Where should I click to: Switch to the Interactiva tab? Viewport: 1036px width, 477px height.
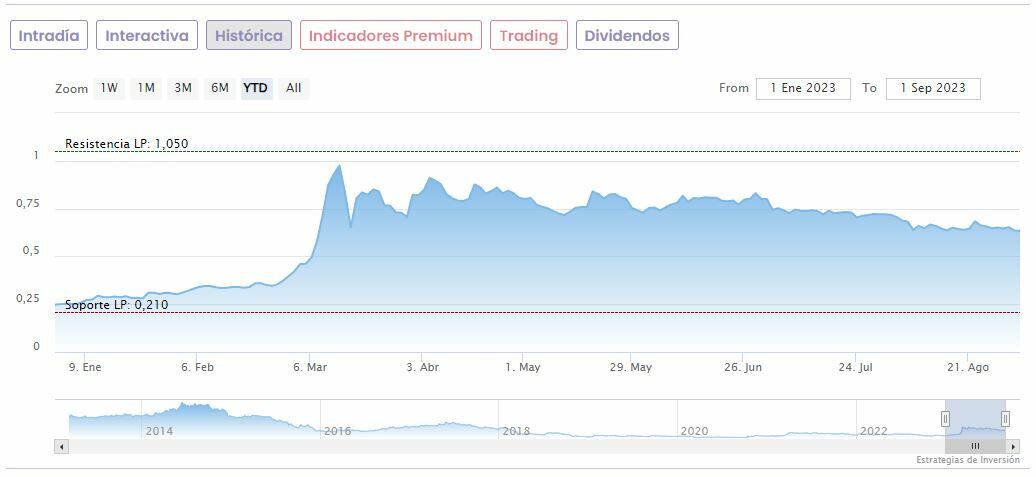pyautogui.click(x=147, y=36)
